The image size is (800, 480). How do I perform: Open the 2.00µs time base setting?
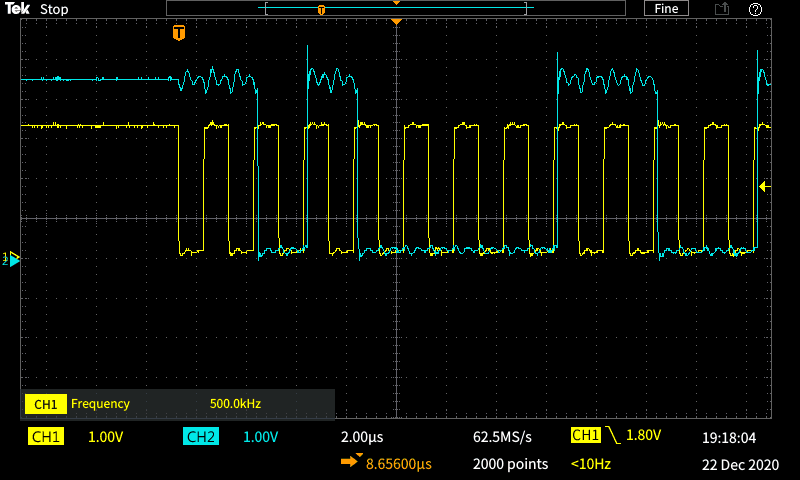[x=362, y=437]
